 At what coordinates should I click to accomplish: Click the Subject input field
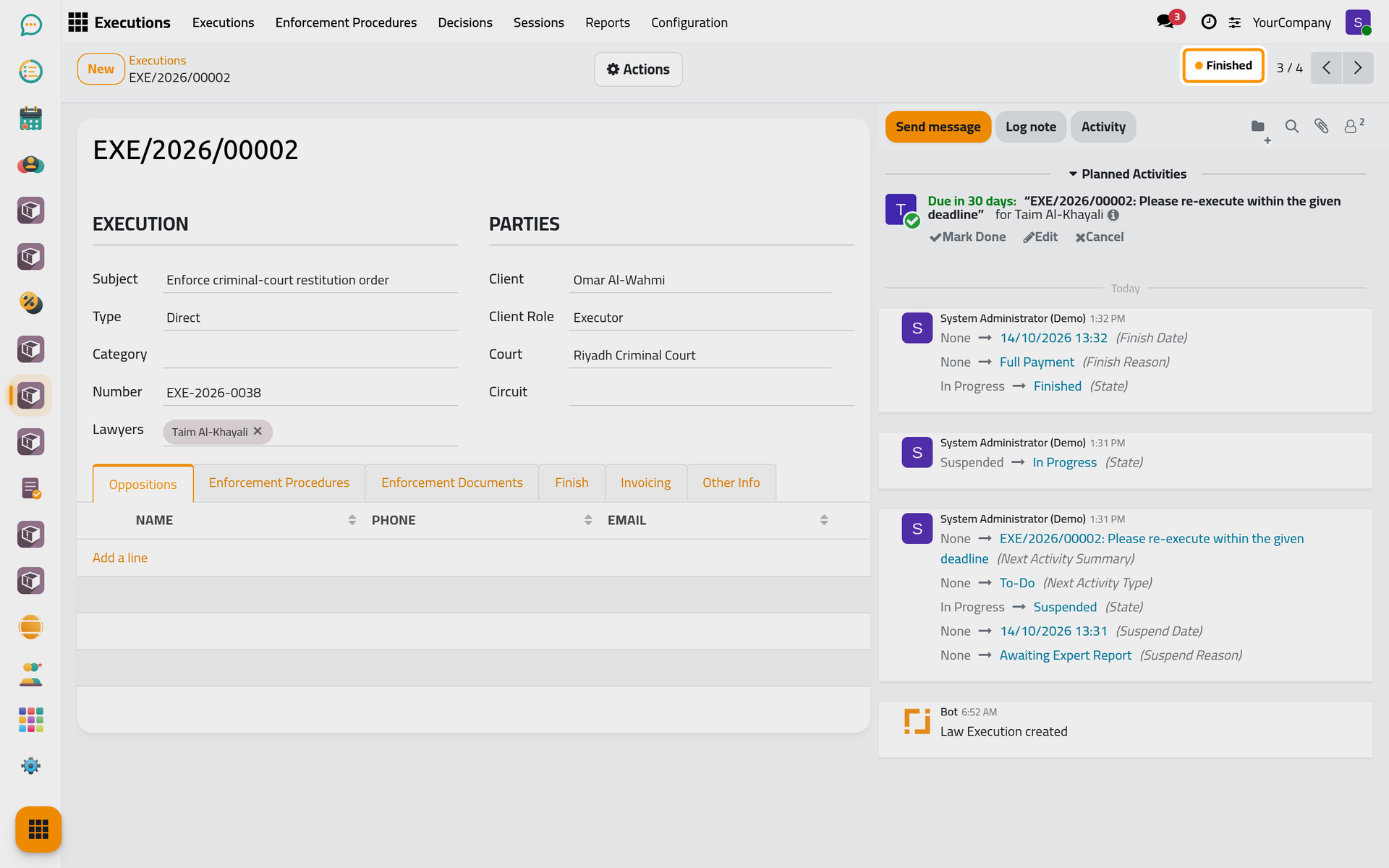click(x=310, y=280)
